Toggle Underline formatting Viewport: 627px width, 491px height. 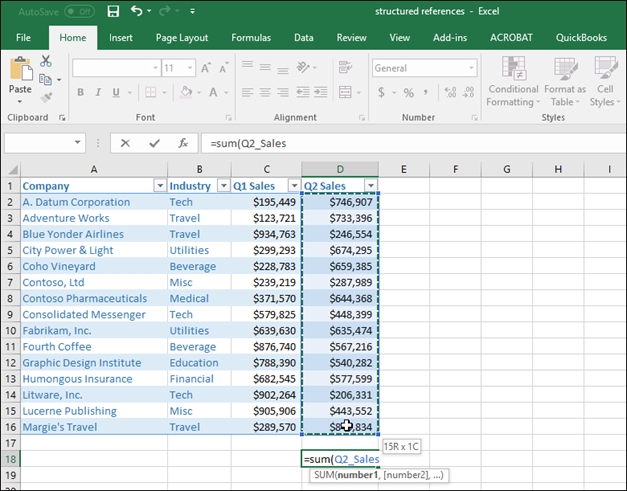(116, 92)
